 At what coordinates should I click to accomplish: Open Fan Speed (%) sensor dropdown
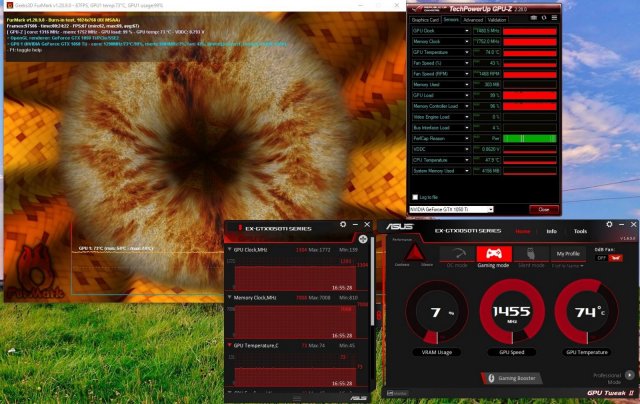pyautogui.click(x=467, y=63)
